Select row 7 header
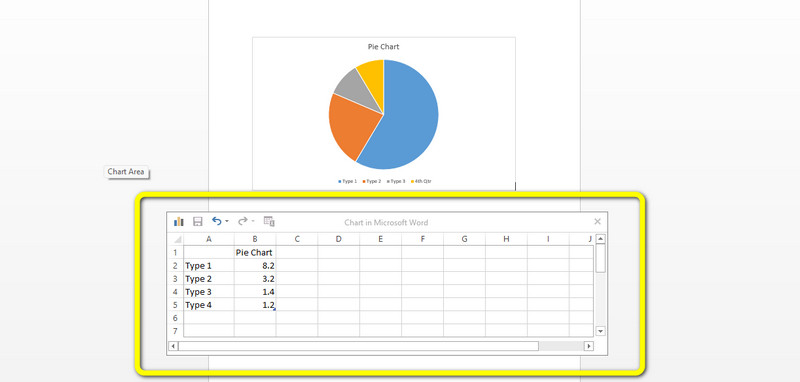800x382 pixels. point(175,330)
